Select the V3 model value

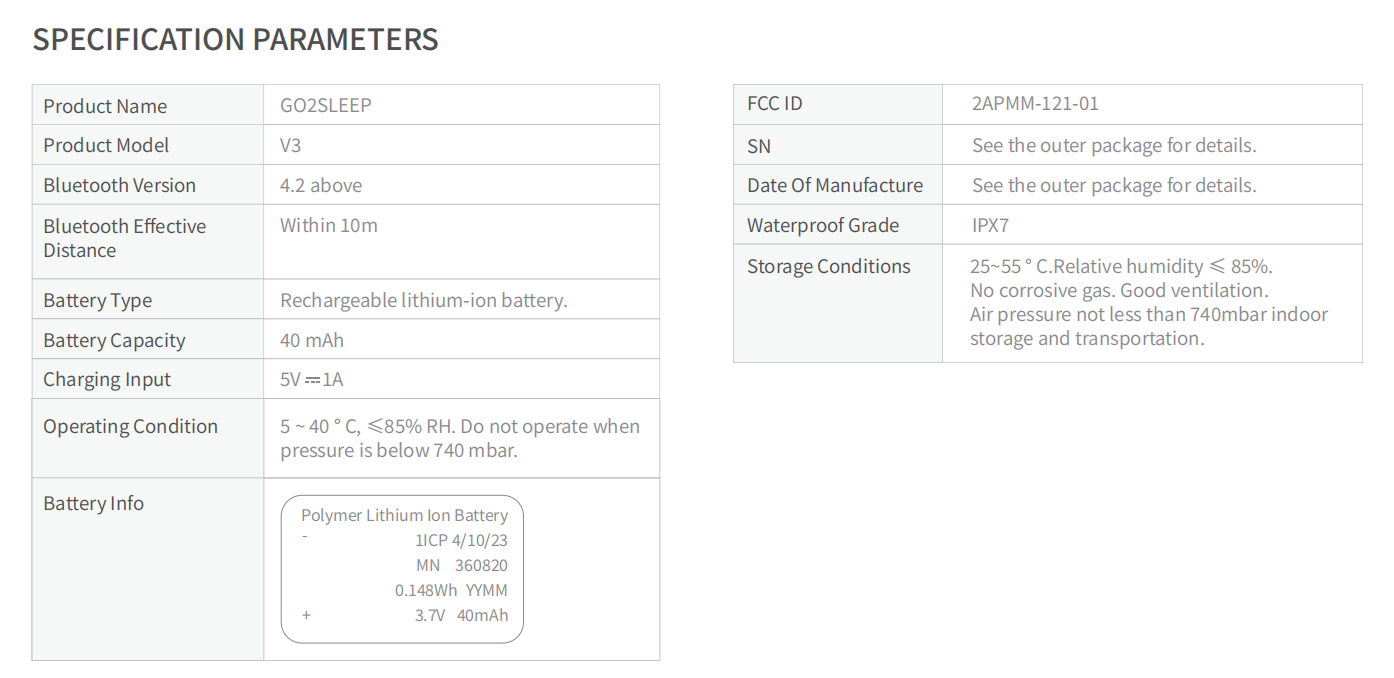click(x=290, y=145)
